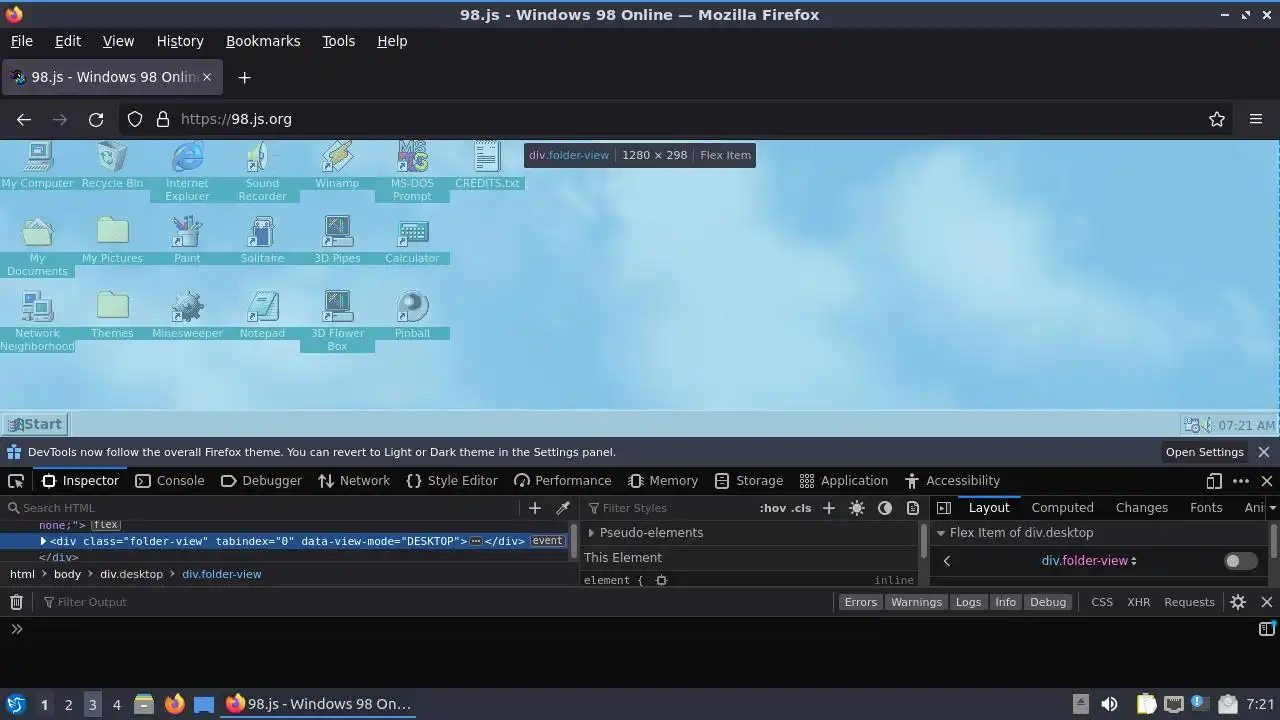Clear the console output with trash icon
This screenshot has width=1280, height=720.
pyautogui.click(x=16, y=602)
